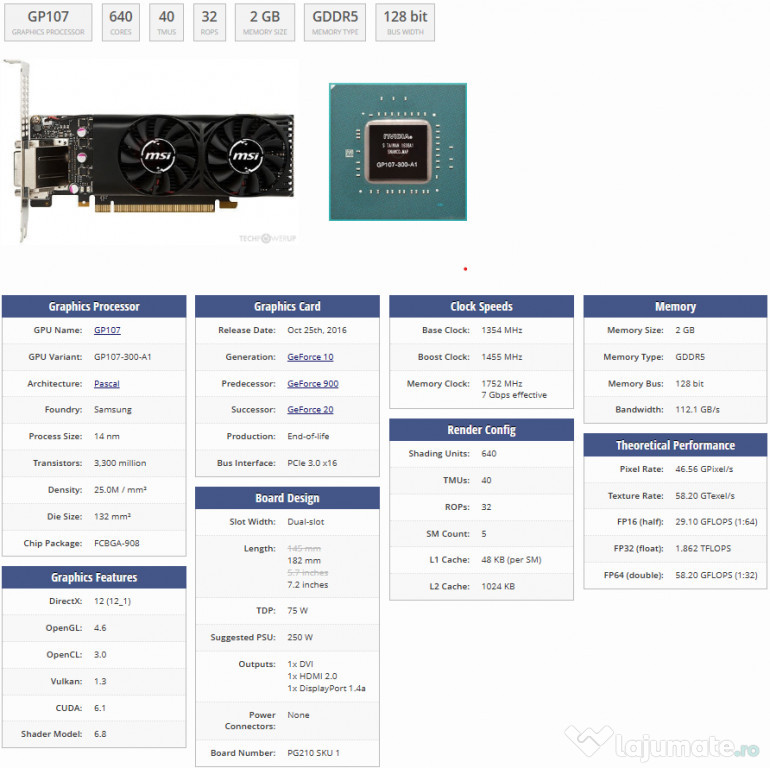Select the Board Design section header
The height and width of the screenshot is (768, 770).
pyautogui.click(x=287, y=498)
